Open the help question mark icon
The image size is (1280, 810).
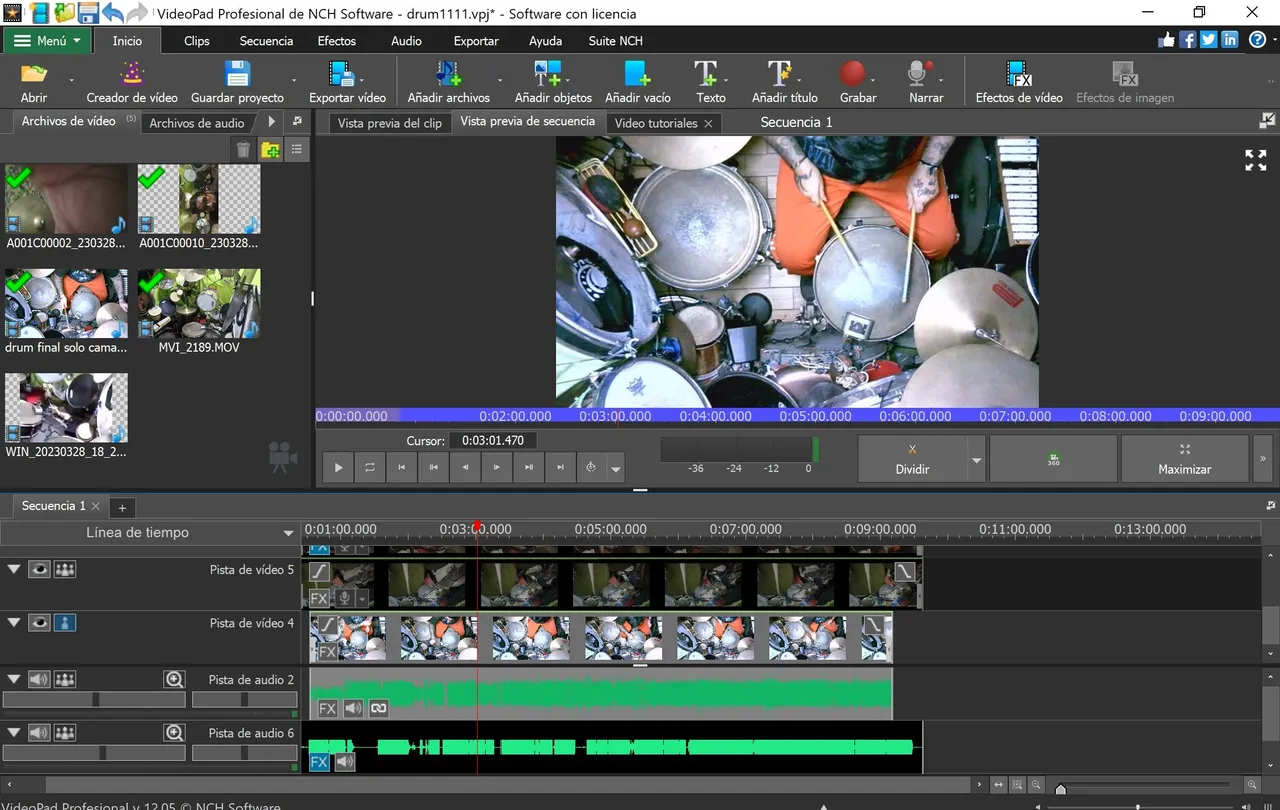tap(1257, 40)
